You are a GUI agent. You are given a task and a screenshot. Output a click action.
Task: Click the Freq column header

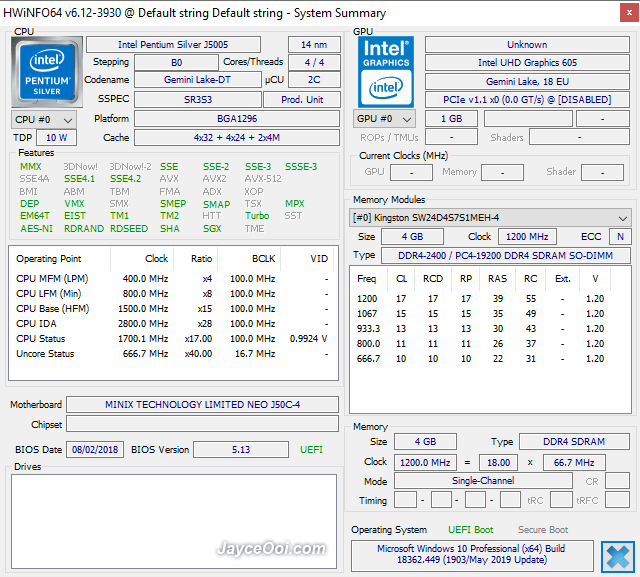point(367,279)
